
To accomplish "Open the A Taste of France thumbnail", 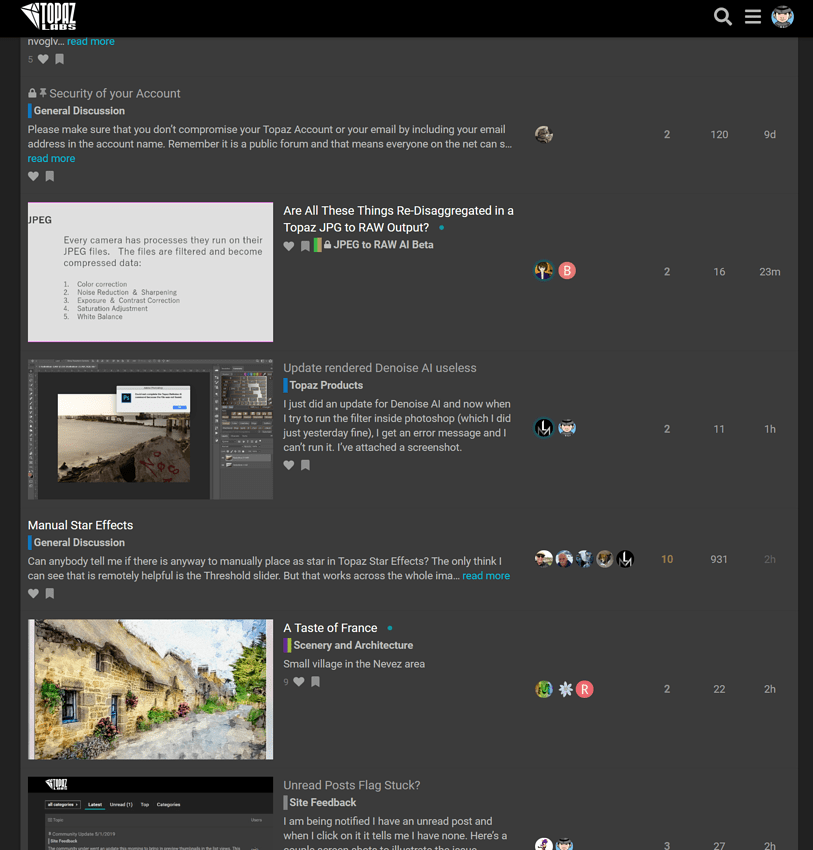I will point(150,689).
